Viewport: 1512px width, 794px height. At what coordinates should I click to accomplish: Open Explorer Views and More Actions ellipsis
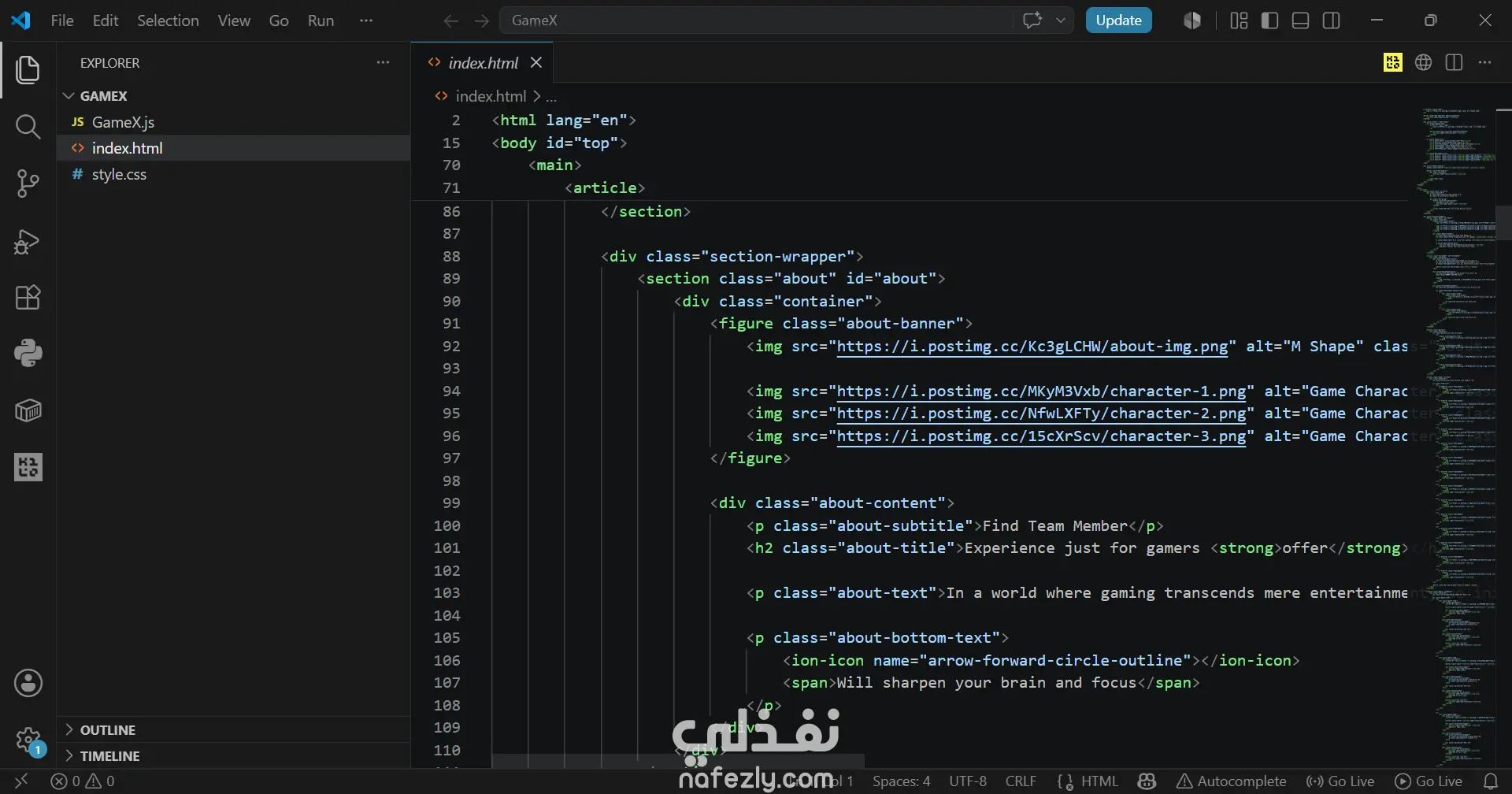point(383,62)
